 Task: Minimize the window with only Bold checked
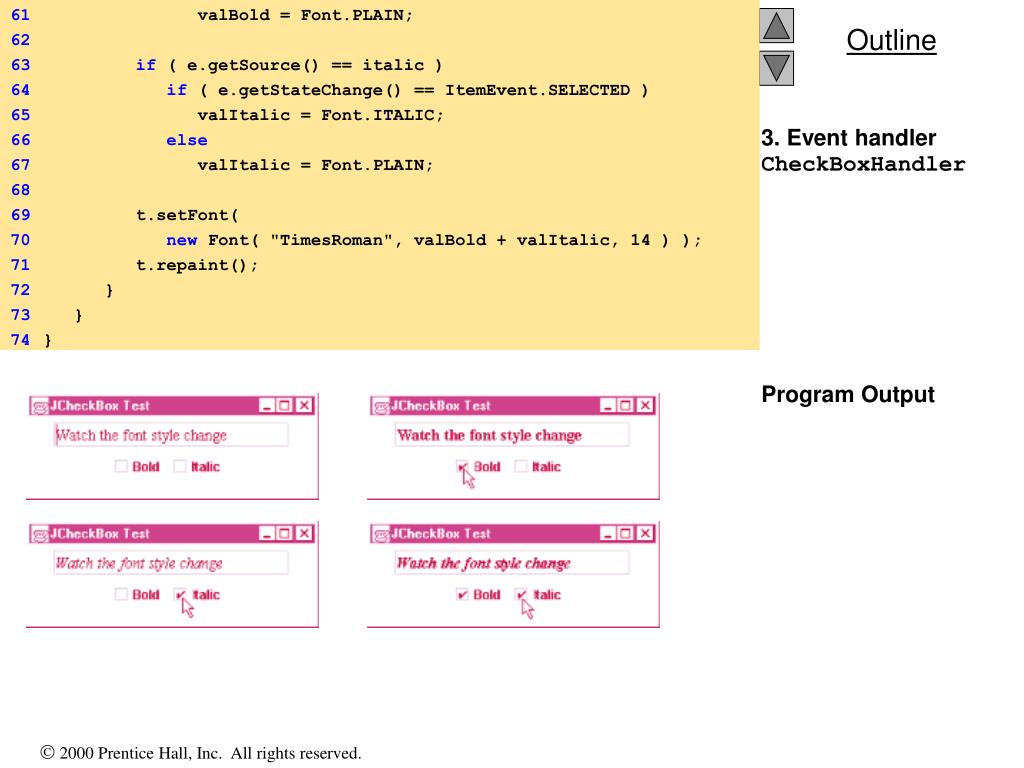pos(607,406)
